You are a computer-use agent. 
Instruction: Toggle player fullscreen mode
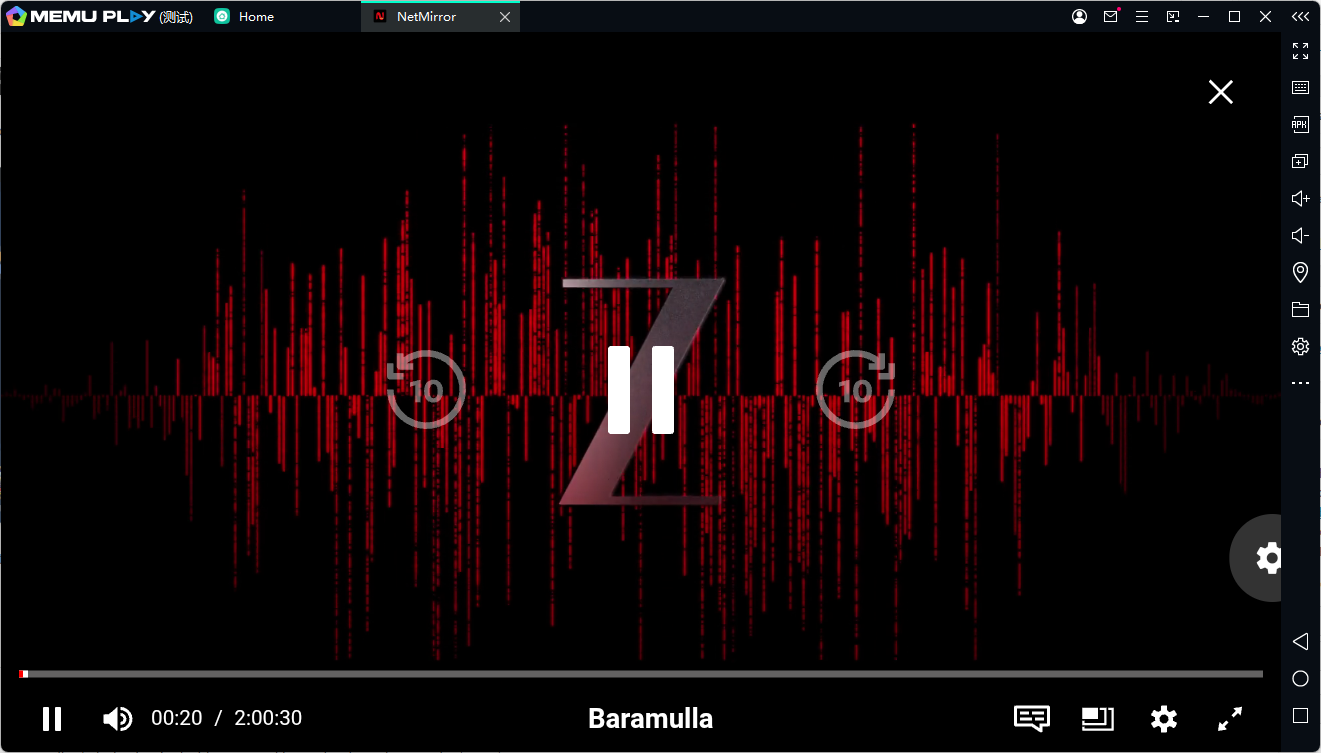point(1229,718)
